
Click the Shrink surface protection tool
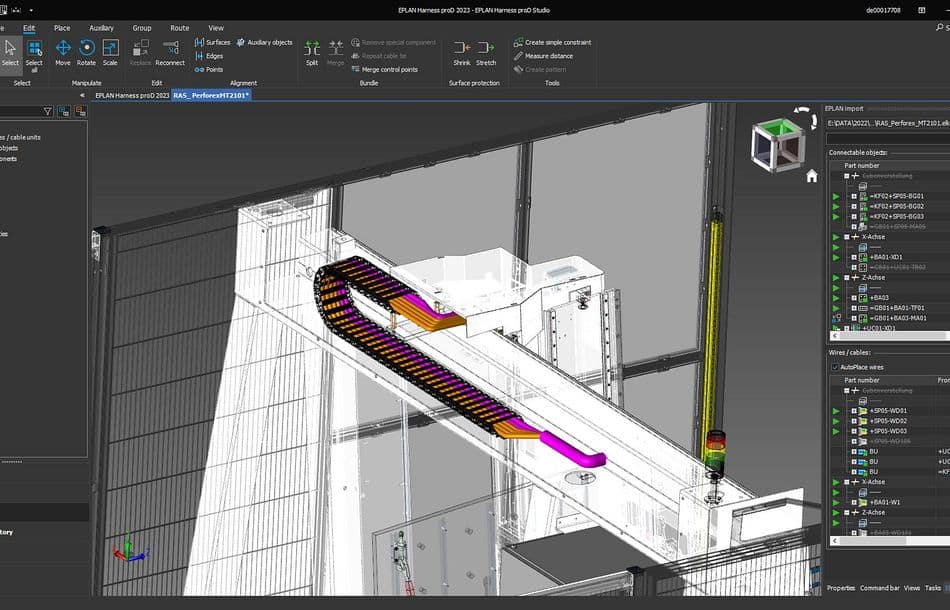coord(462,53)
